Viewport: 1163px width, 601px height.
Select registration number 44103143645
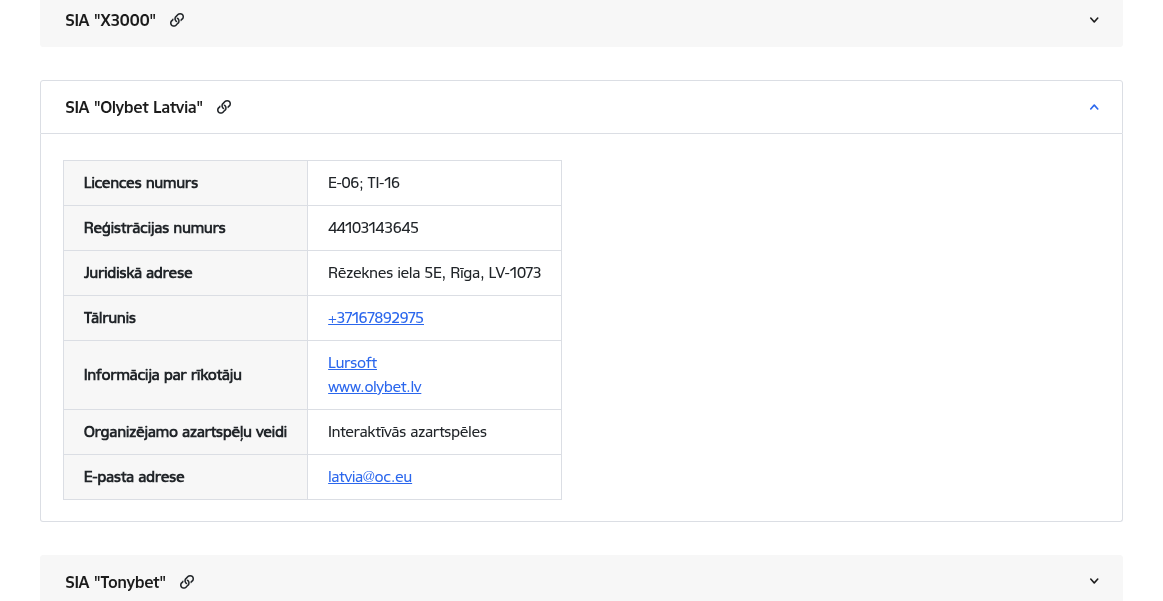pyautogui.click(x=373, y=228)
